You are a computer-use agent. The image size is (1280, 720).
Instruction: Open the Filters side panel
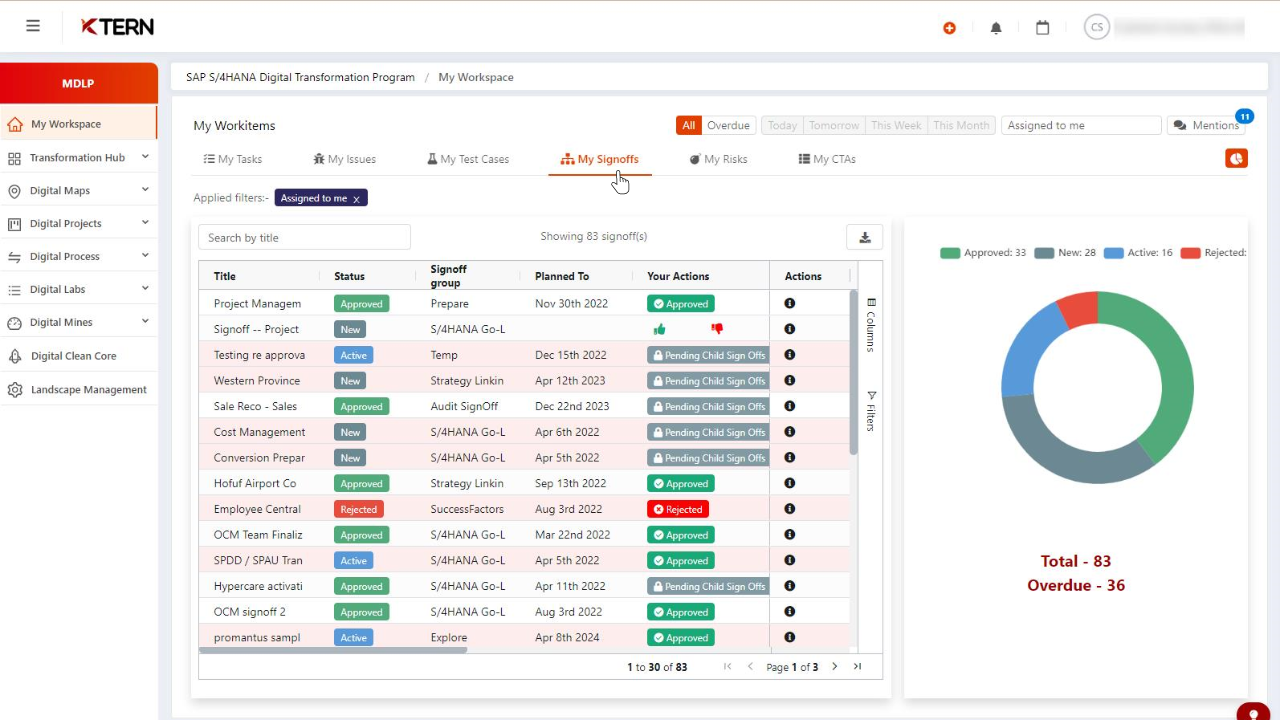point(870,411)
